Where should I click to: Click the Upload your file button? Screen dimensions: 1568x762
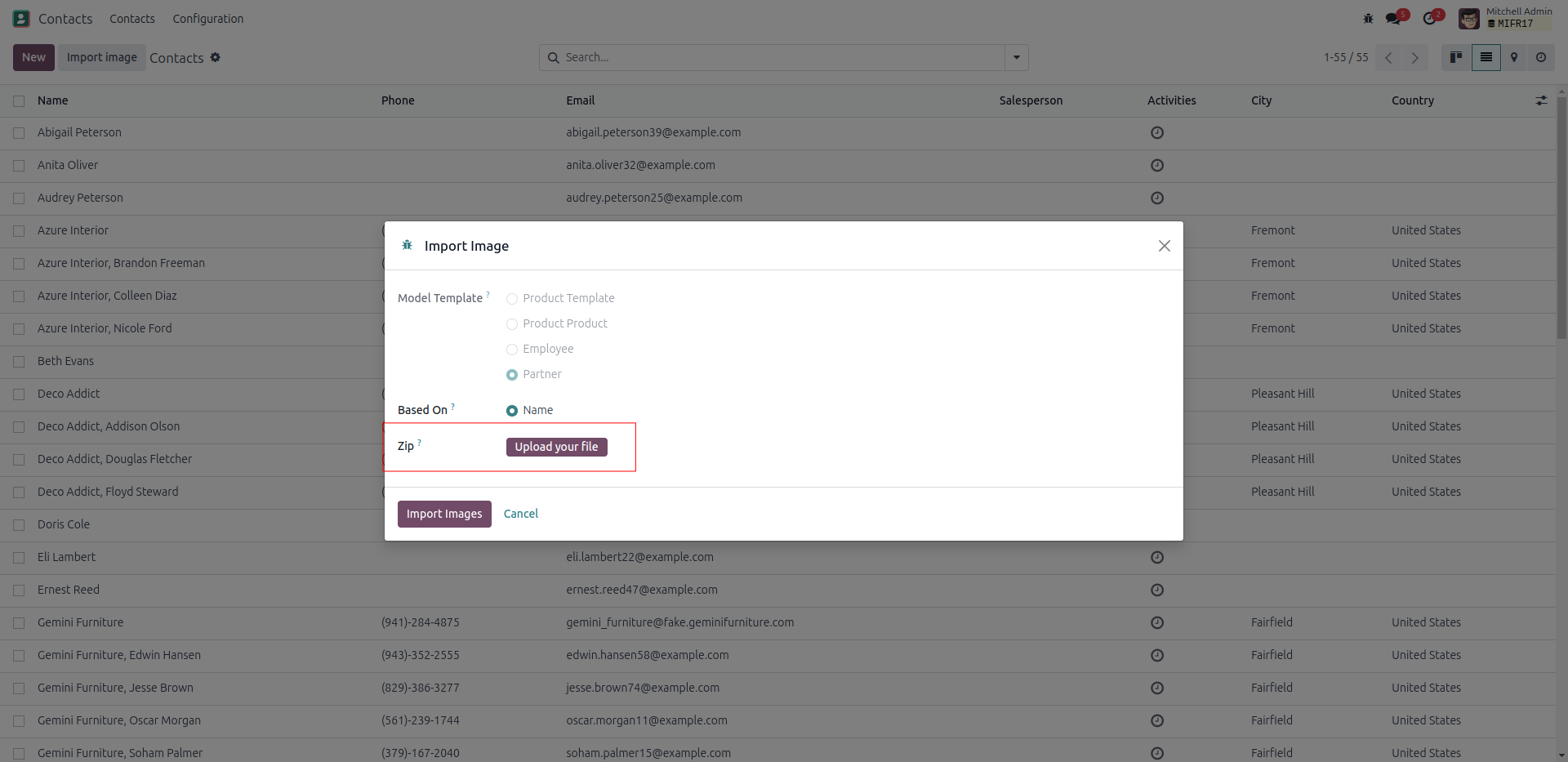(556, 447)
